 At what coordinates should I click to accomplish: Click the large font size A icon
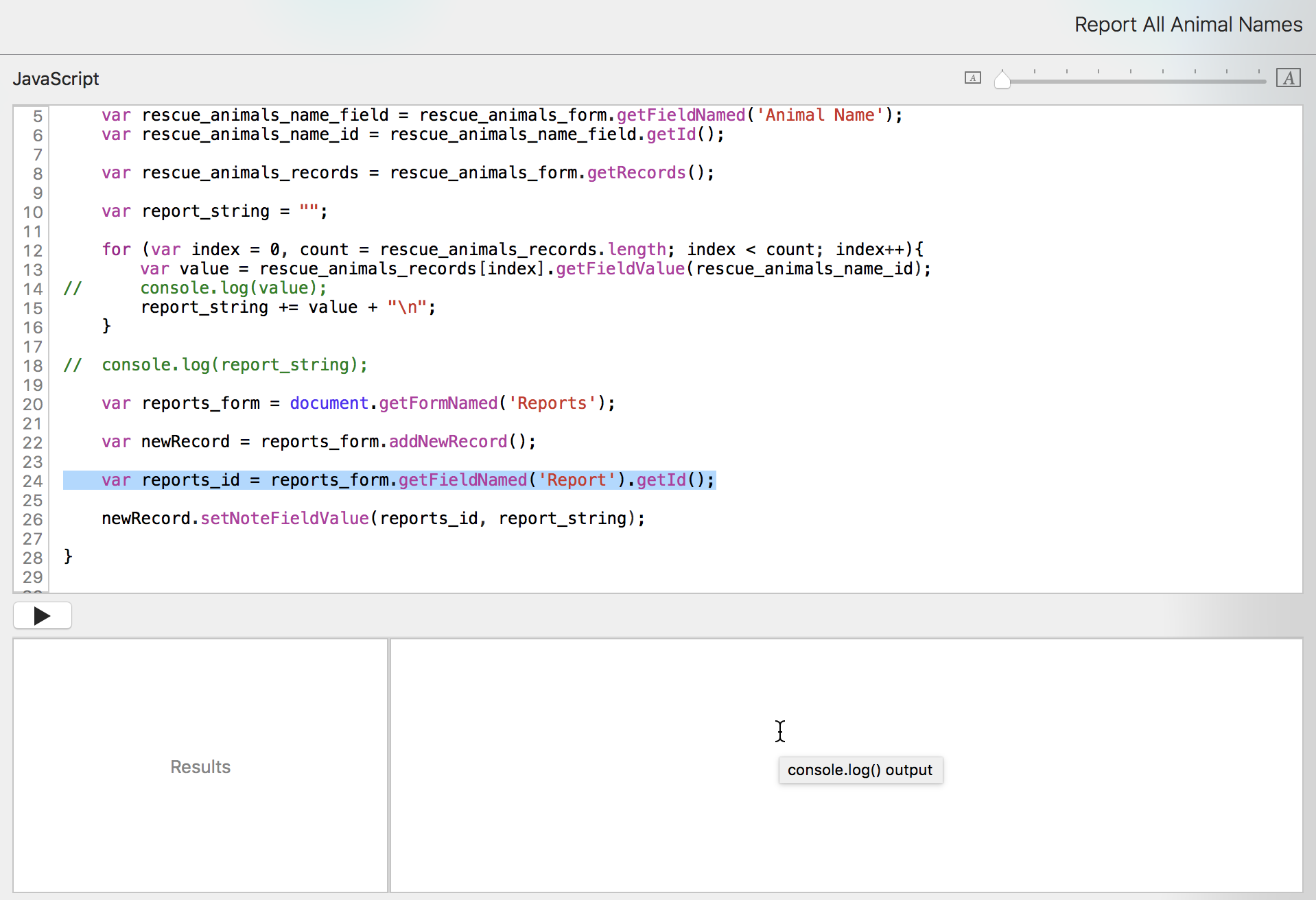coord(1288,78)
